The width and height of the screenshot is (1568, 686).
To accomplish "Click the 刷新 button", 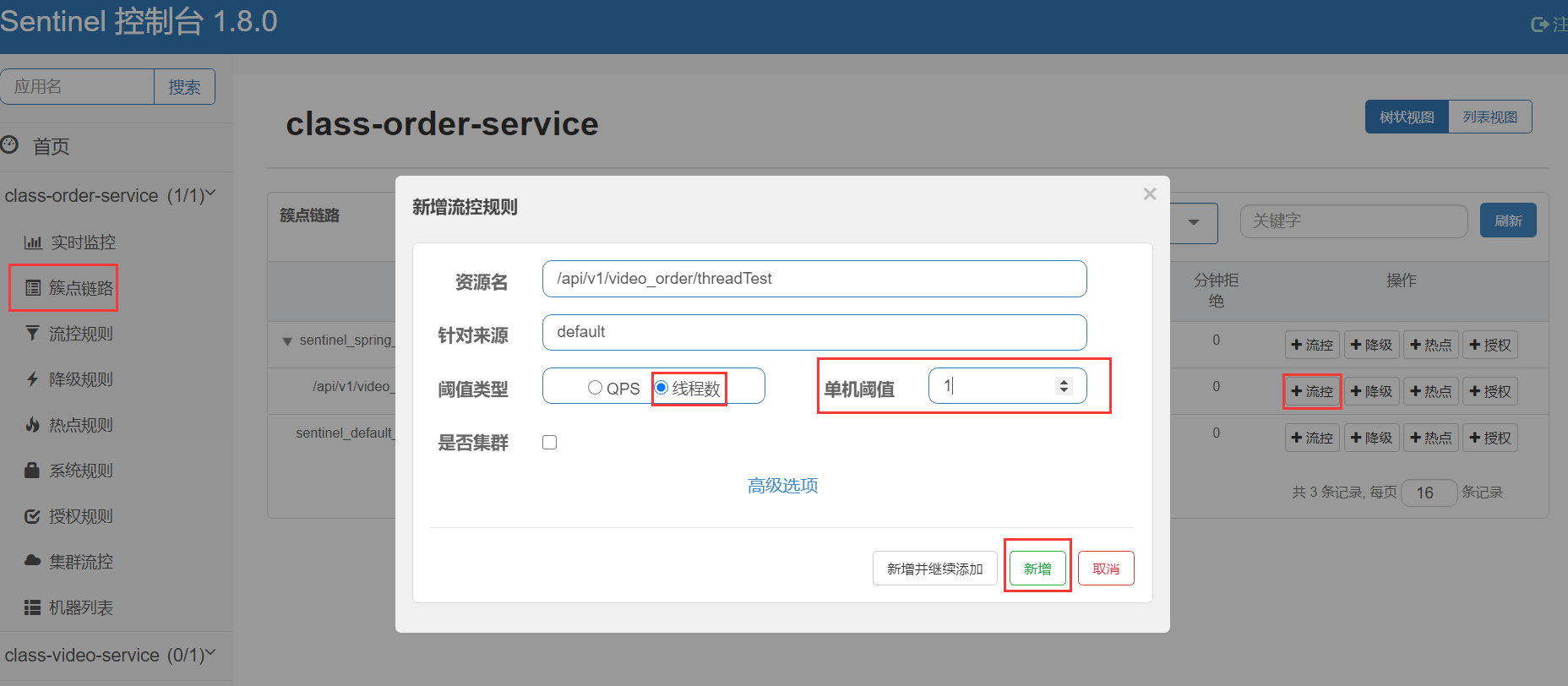I will [1508, 220].
